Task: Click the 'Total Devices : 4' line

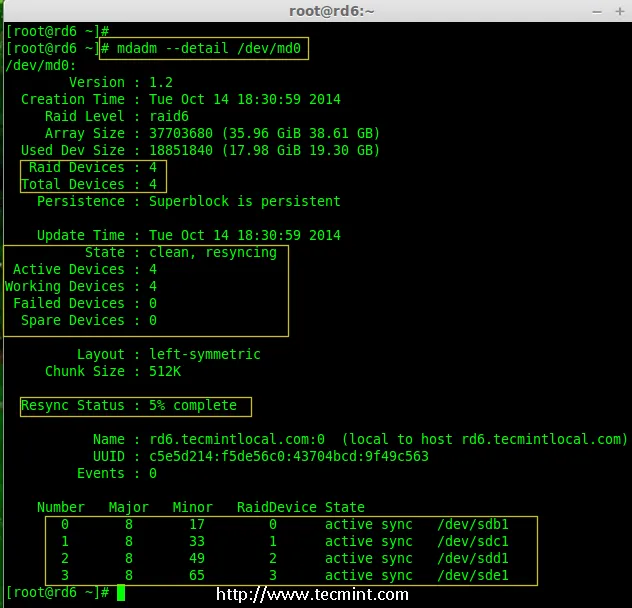Action: click(x=89, y=184)
